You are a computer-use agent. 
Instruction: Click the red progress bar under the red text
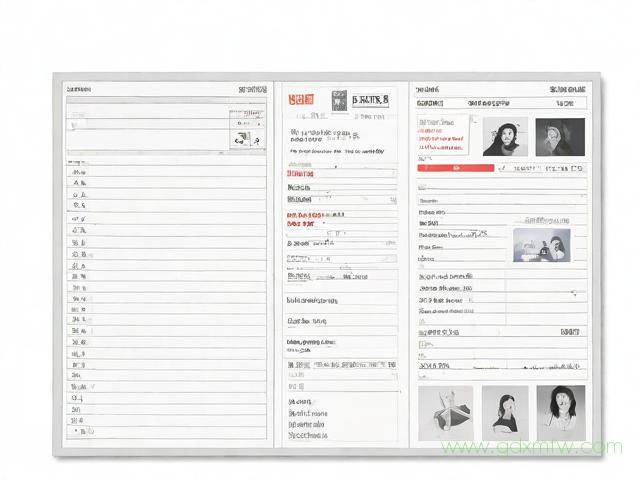click(456, 168)
